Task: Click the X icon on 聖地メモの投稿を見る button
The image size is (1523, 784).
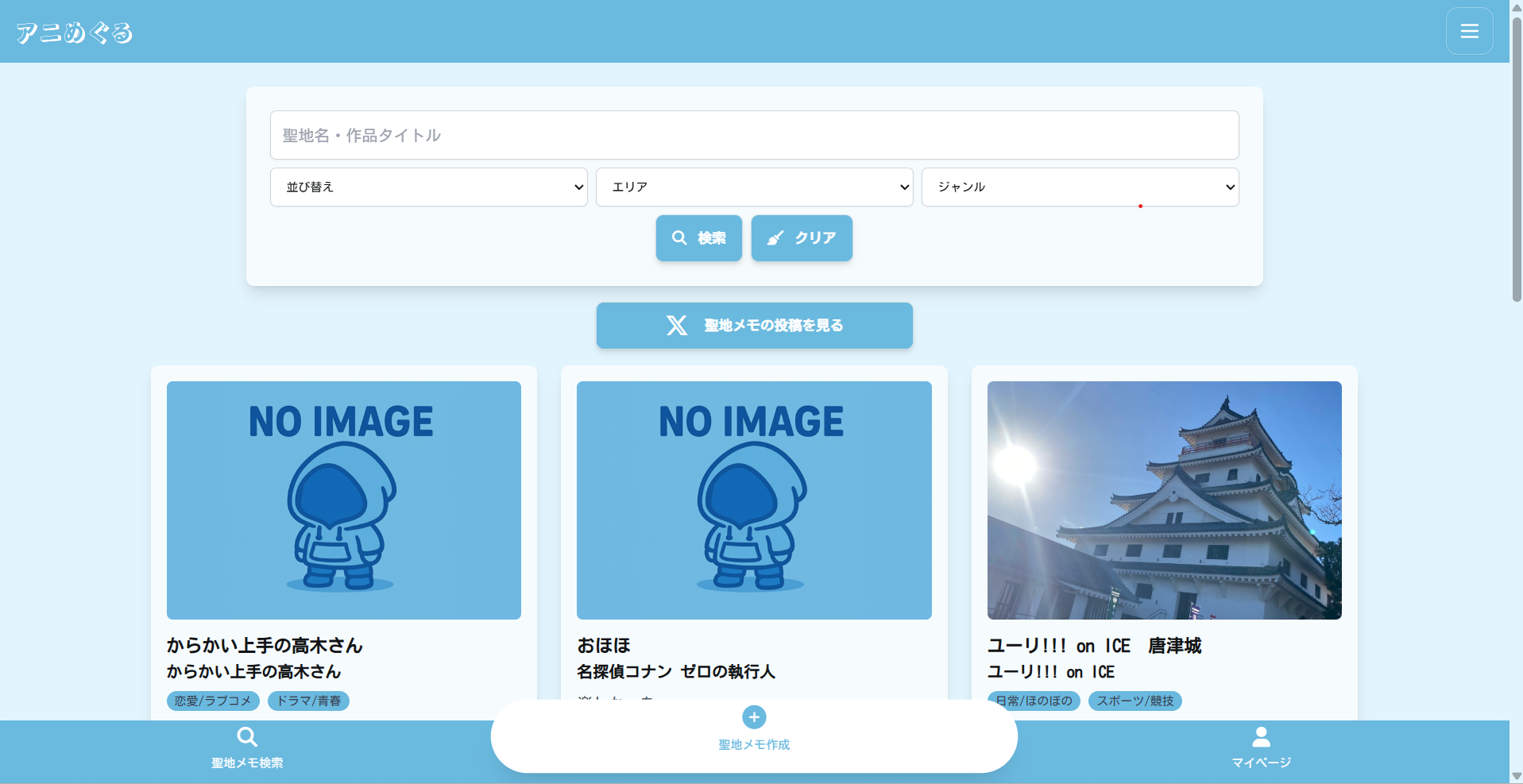Action: pos(677,325)
